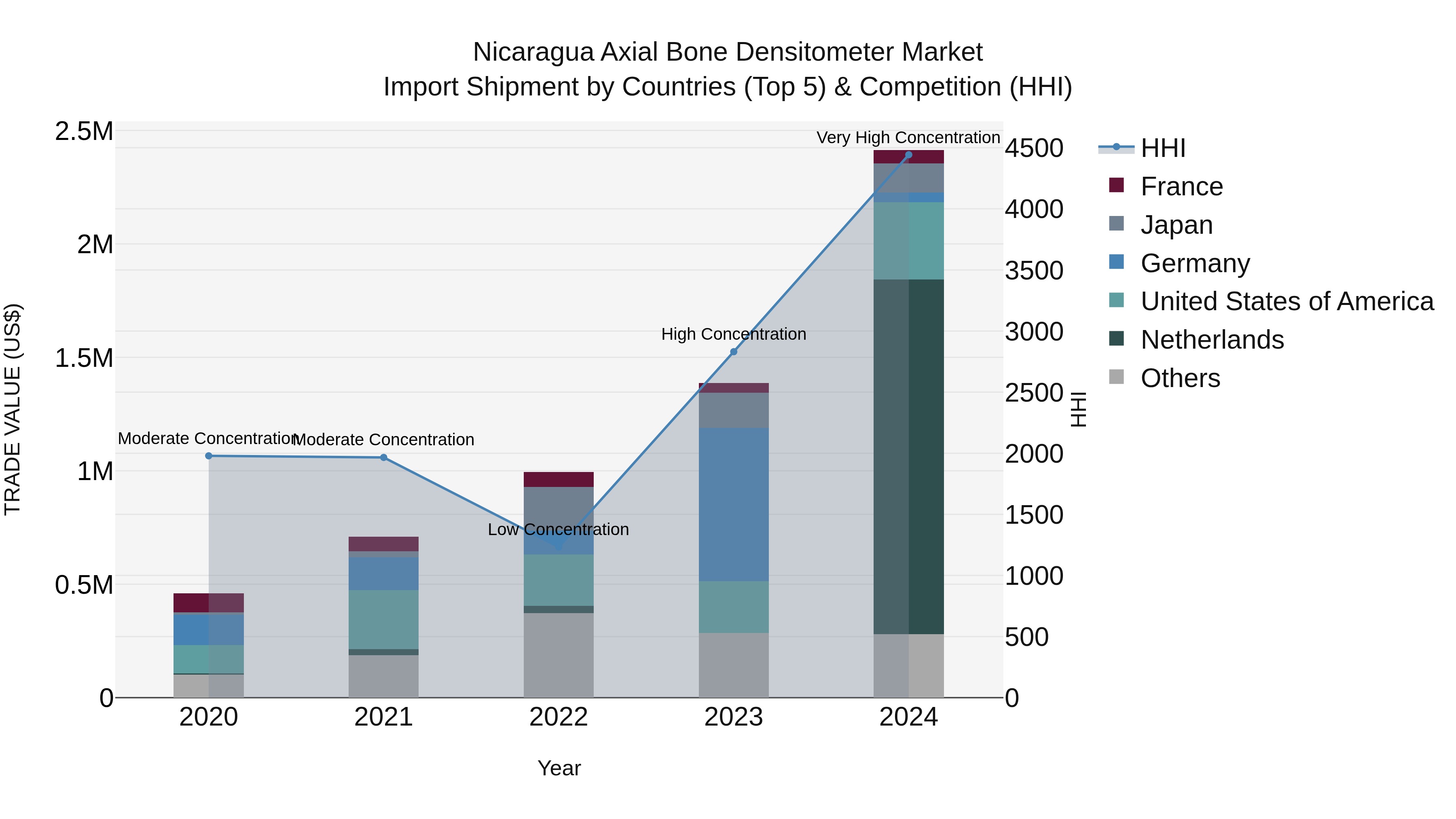
Task: Click the Germany segment of the 2023 bar
Action: coord(734,505)
